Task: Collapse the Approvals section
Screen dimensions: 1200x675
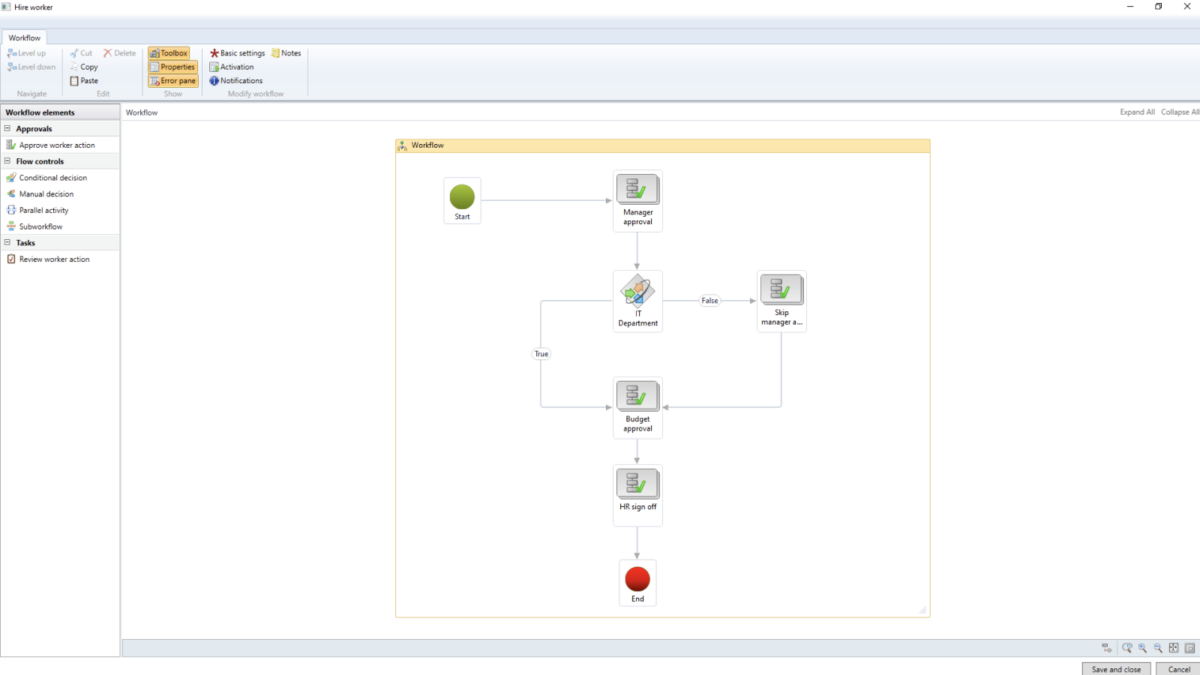Action: tap(7, 129)
